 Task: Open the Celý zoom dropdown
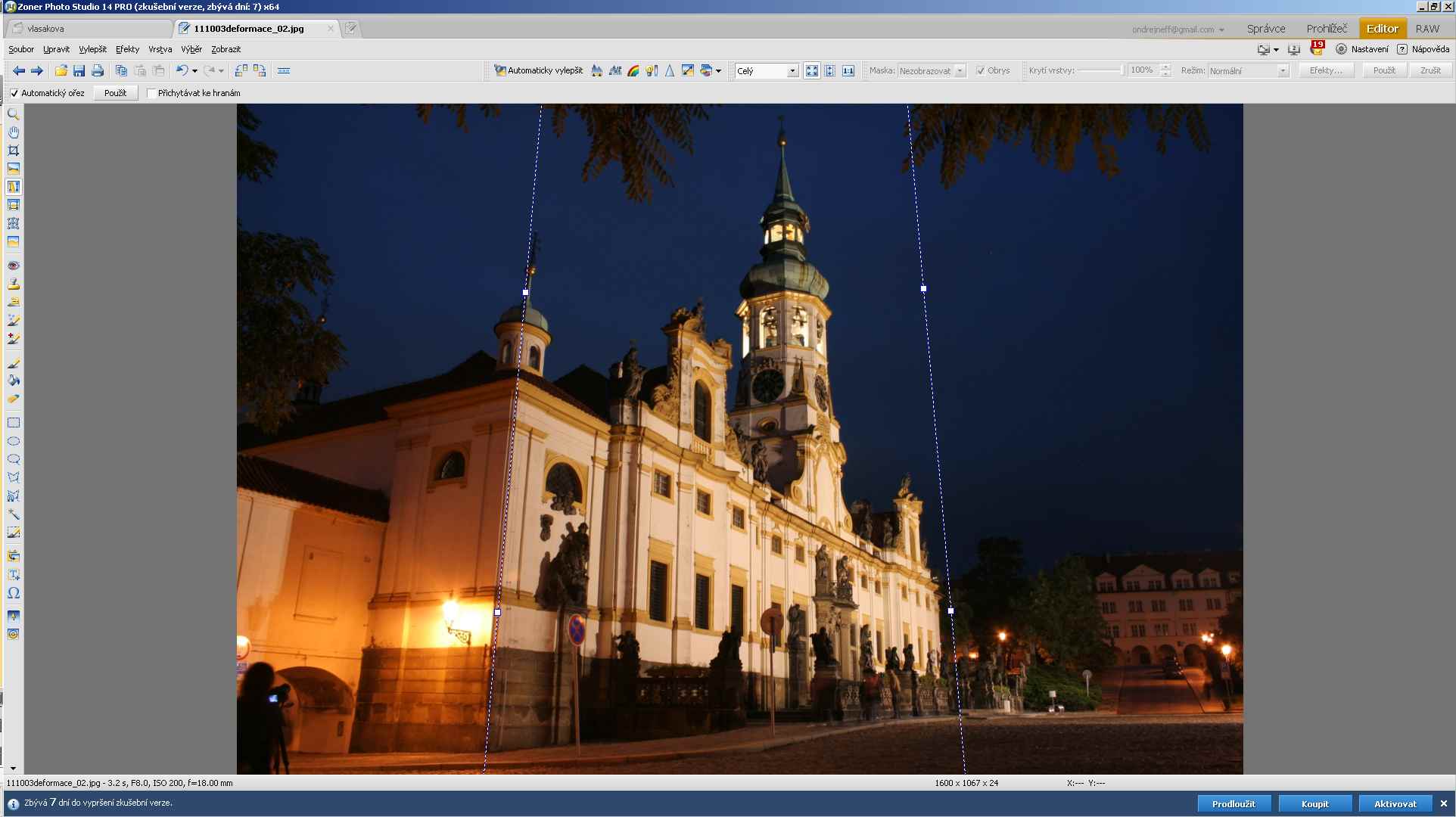[x=792, y=70]
